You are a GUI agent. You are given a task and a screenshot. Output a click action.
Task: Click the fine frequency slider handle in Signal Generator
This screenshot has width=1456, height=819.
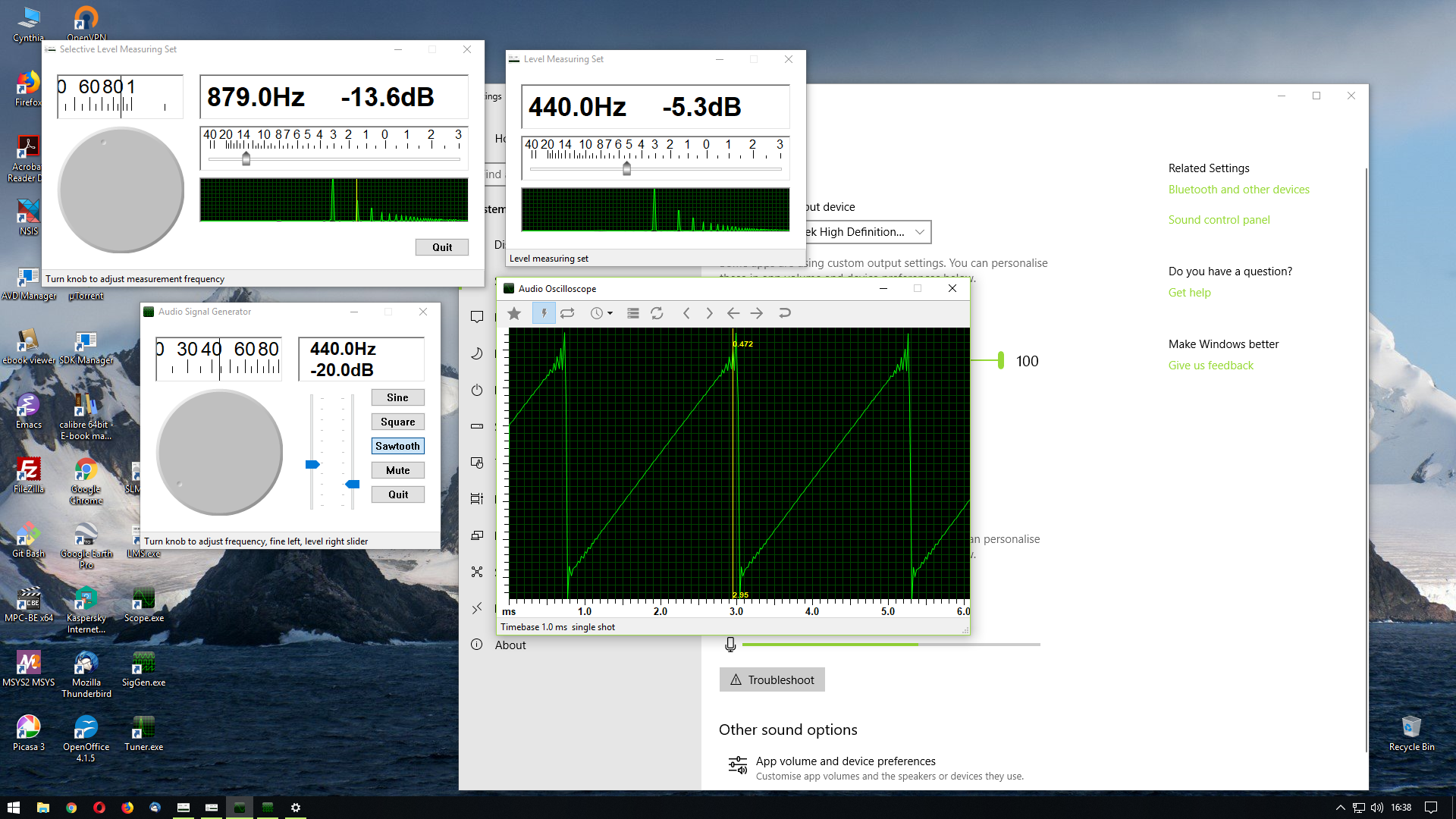312,464
